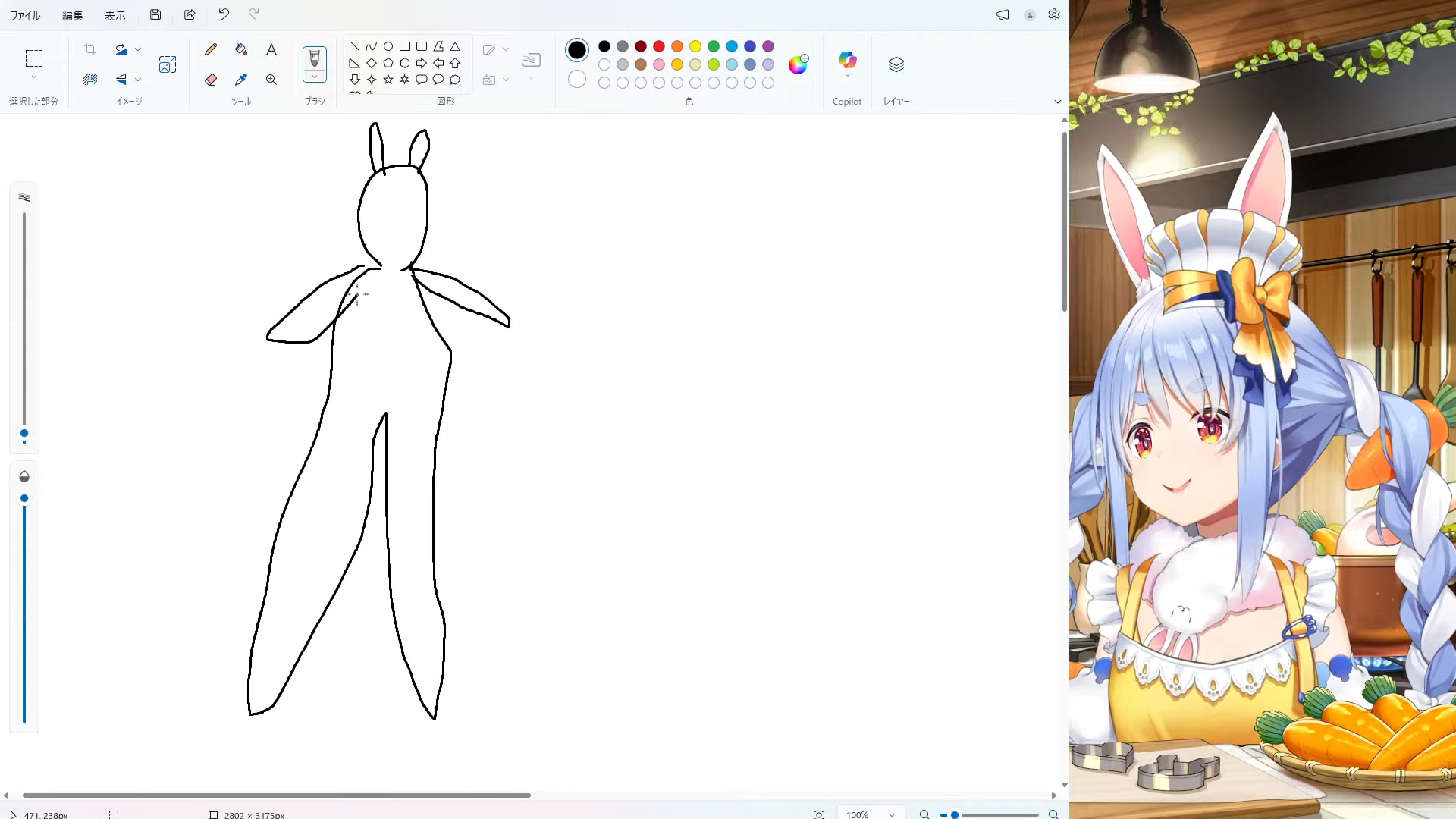Open the zoom percentage dropdown
This screenshot has height=819, width=1456.
(892, 814)
